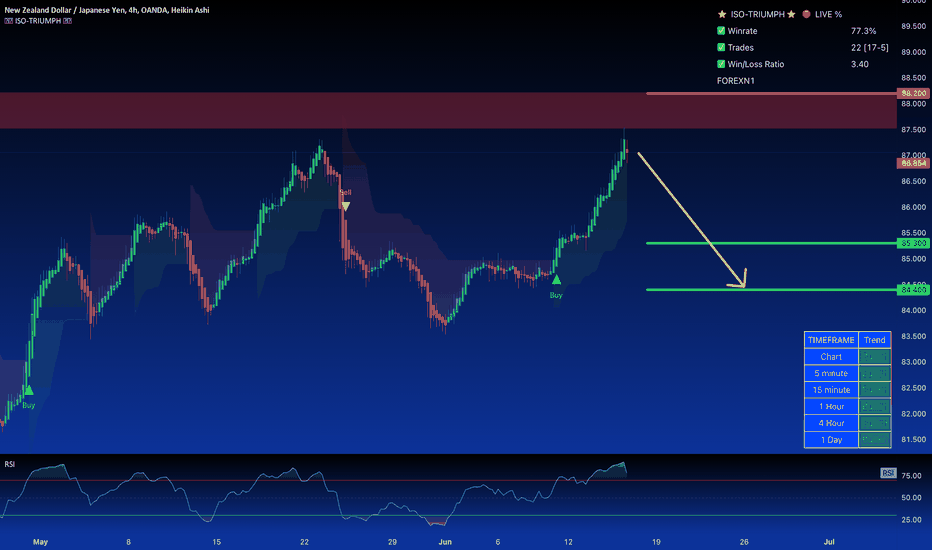Click the 85.300 green target price label

coord(913,243)
